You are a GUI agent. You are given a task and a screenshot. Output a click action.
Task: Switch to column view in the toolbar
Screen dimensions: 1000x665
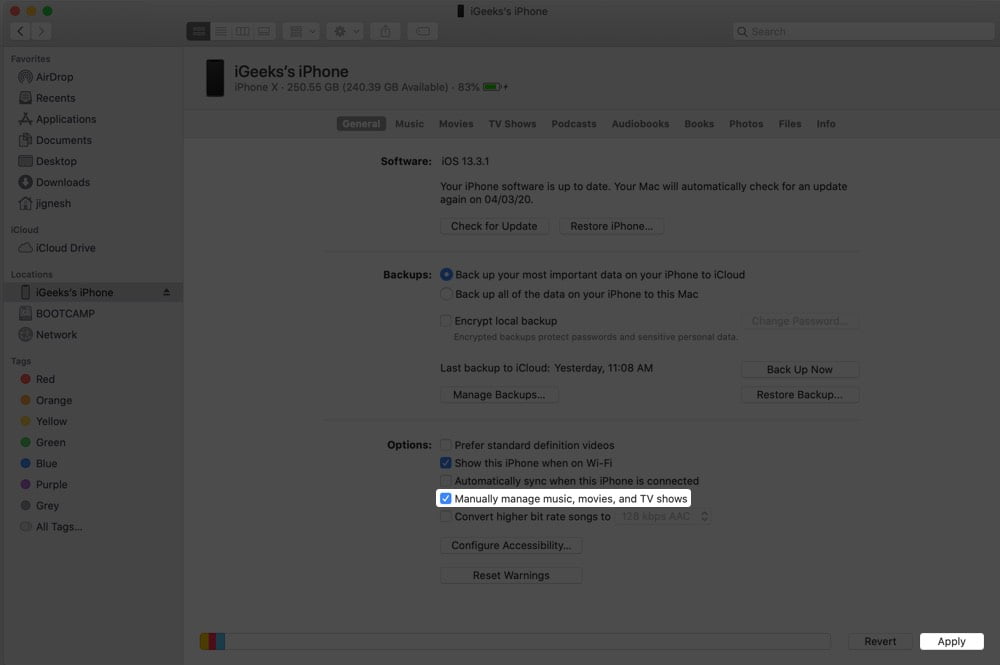pos(242,31)
